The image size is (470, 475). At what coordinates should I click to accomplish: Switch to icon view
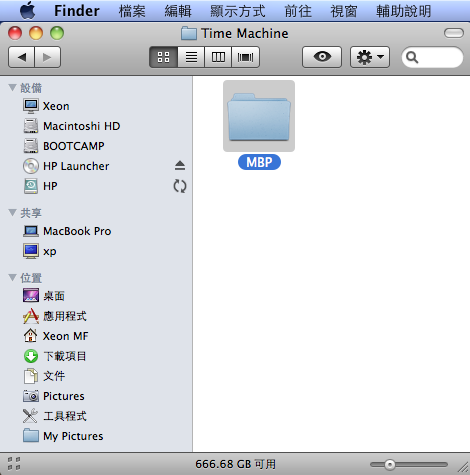[x=163, y=57]
